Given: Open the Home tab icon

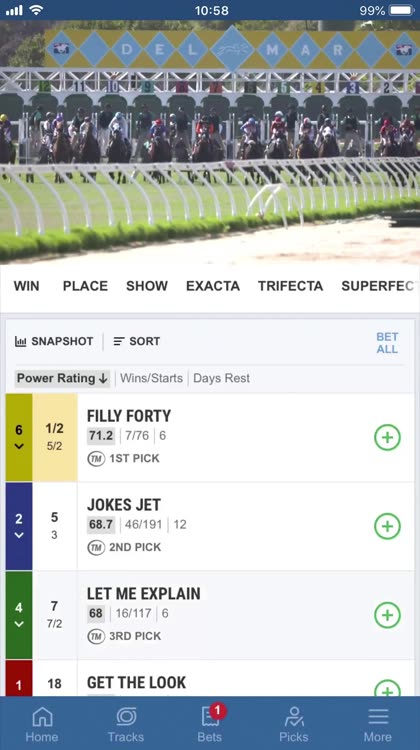Looking at the screenshot, I should (x=42, y=717).
